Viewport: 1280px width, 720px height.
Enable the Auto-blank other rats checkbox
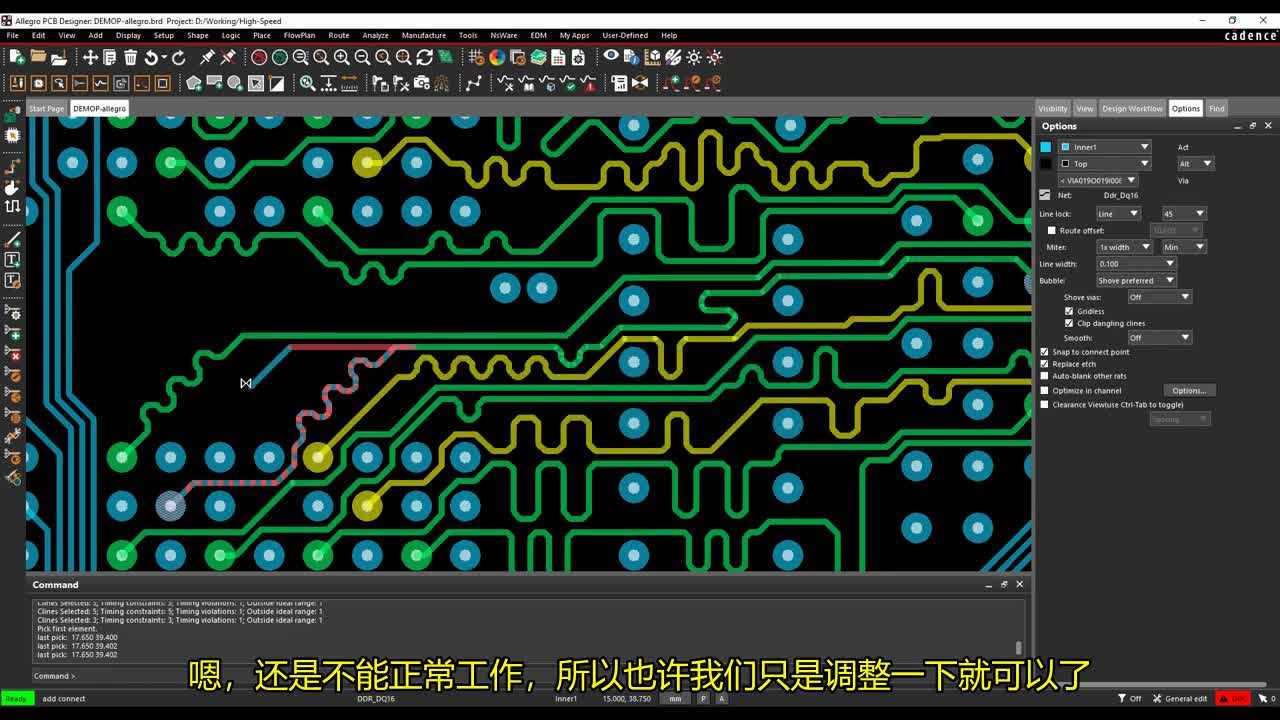1043,376
